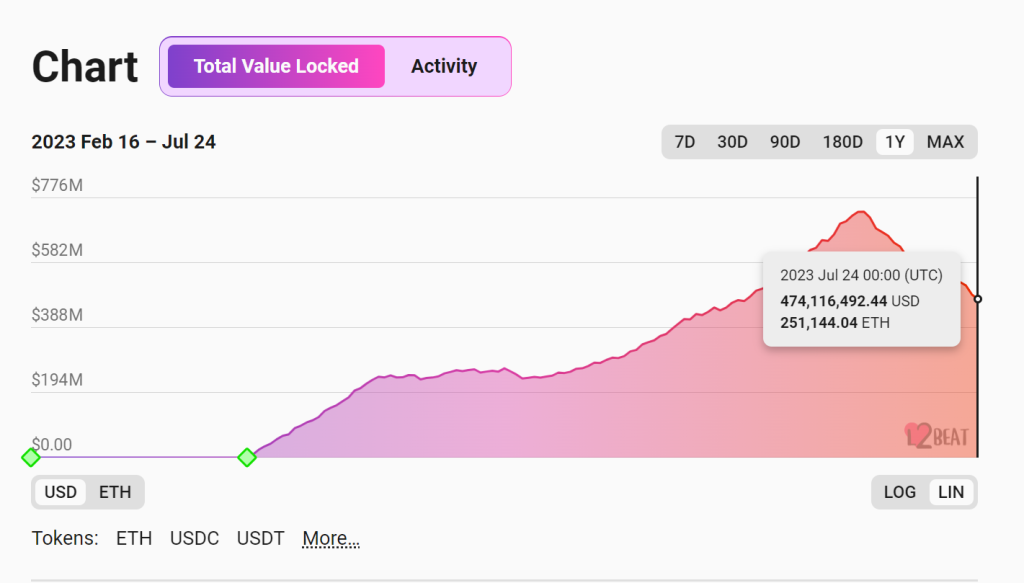Click the first green diamond milestone marker
The width and height of the screenshot is (1024, 583).
(x=31, y=457)
